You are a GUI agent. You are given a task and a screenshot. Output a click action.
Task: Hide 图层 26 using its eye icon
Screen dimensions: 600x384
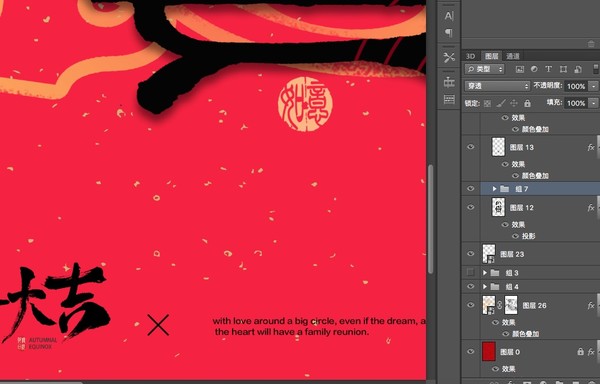(x=471, y=305)
